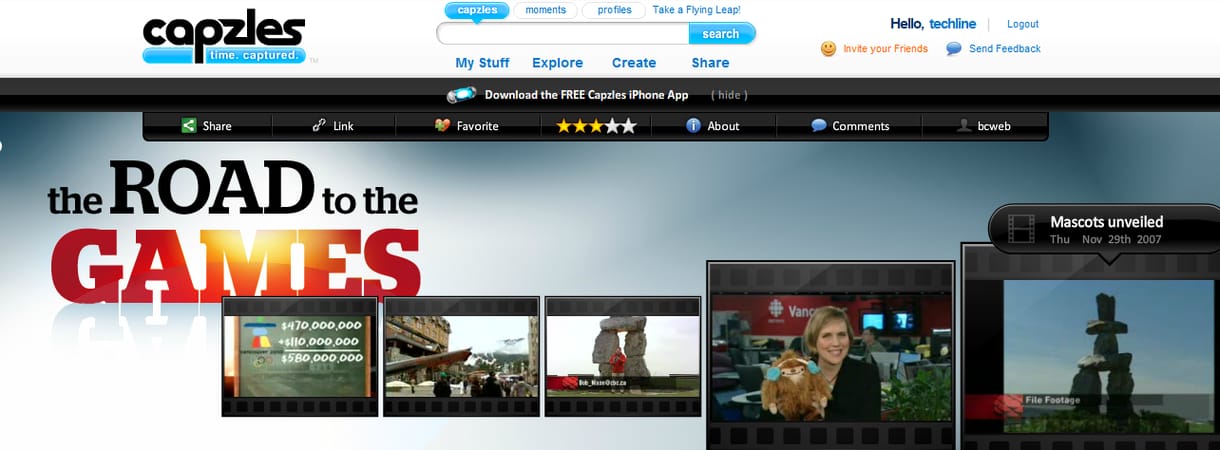Click the Capzles logo
The width and height of the screenshot is (1220, 450).
[x=223, y=38]
